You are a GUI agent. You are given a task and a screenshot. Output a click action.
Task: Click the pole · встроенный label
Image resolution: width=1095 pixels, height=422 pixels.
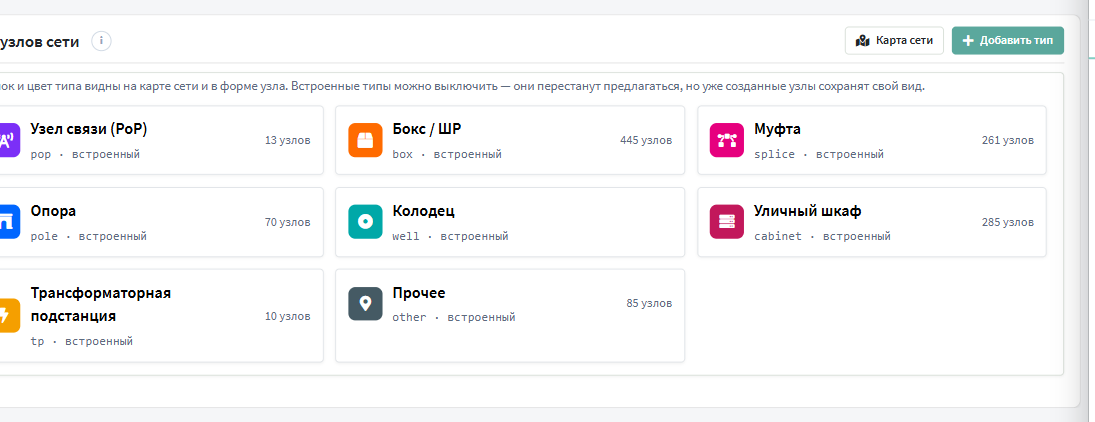[89, 236]
